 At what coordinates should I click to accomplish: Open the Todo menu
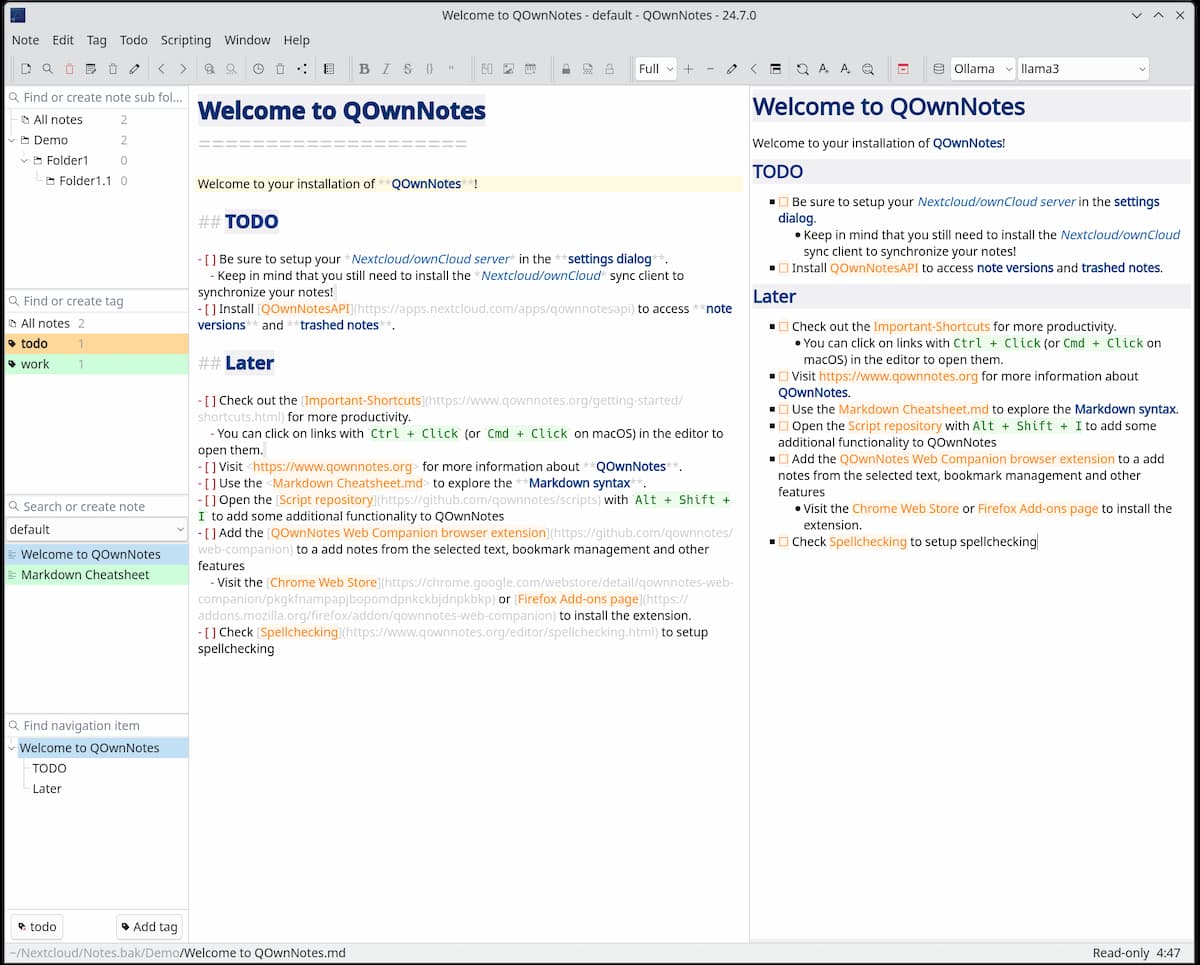coord(133,40)
